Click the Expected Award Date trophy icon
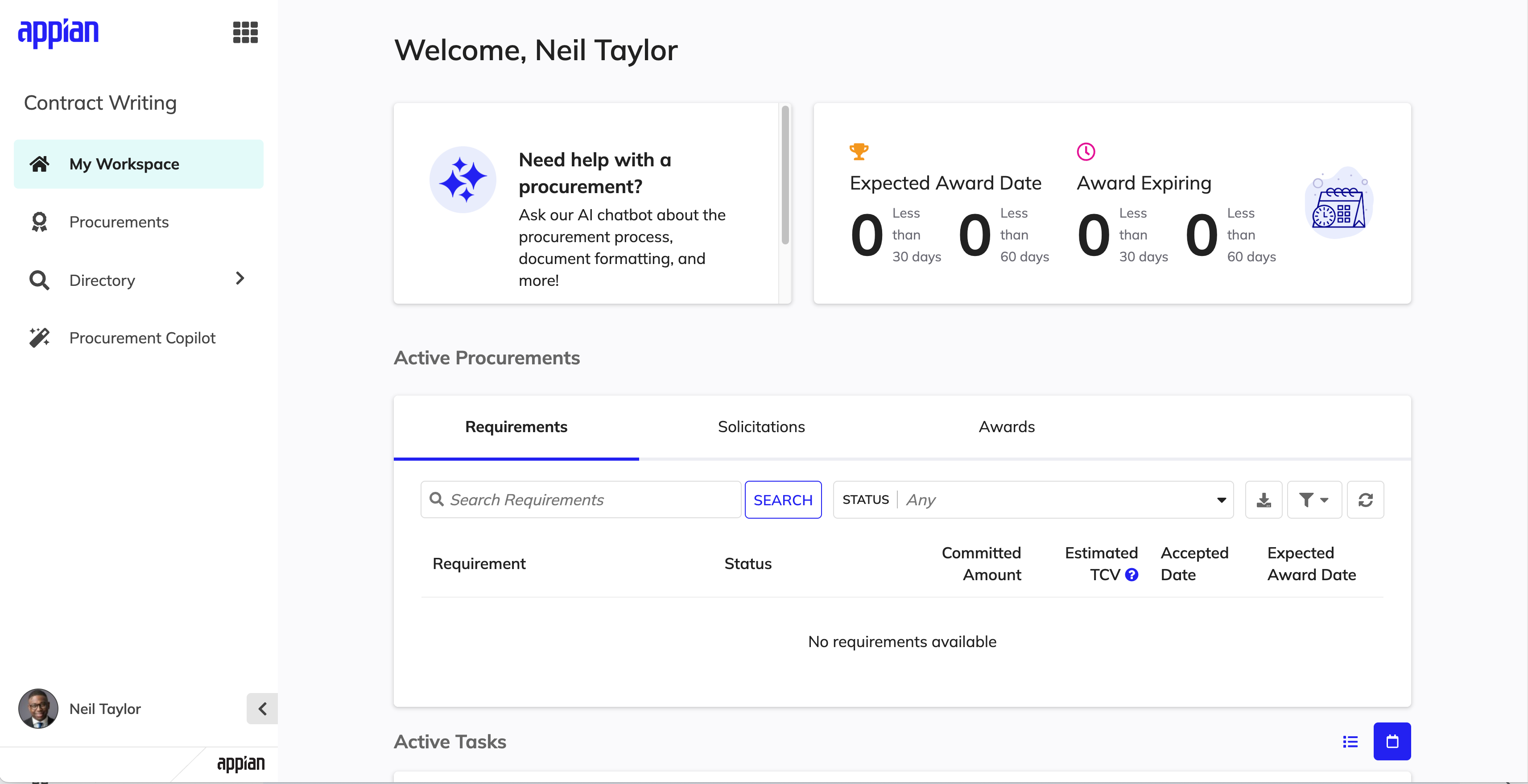1528x784 pixels. pyautogui.click(x=859, y=152)
